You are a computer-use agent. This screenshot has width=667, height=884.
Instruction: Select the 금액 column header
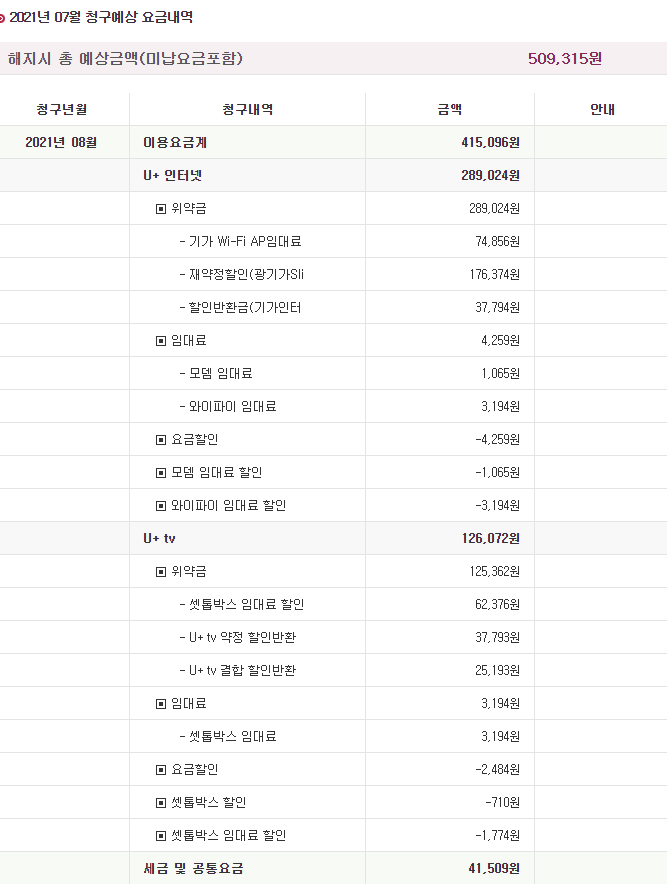[x=450, y=109]
